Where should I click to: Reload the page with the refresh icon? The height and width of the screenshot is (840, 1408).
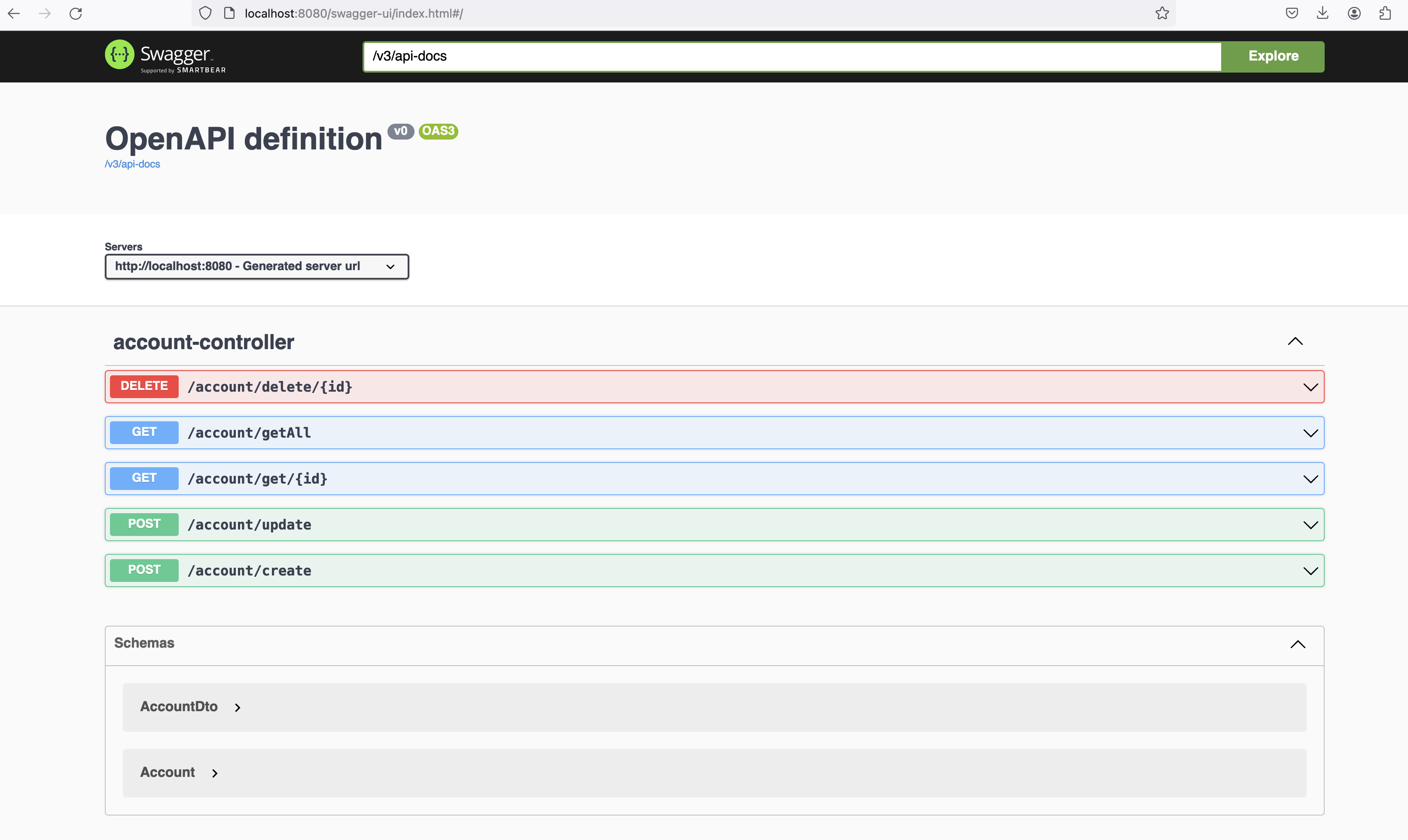point(76,14)
